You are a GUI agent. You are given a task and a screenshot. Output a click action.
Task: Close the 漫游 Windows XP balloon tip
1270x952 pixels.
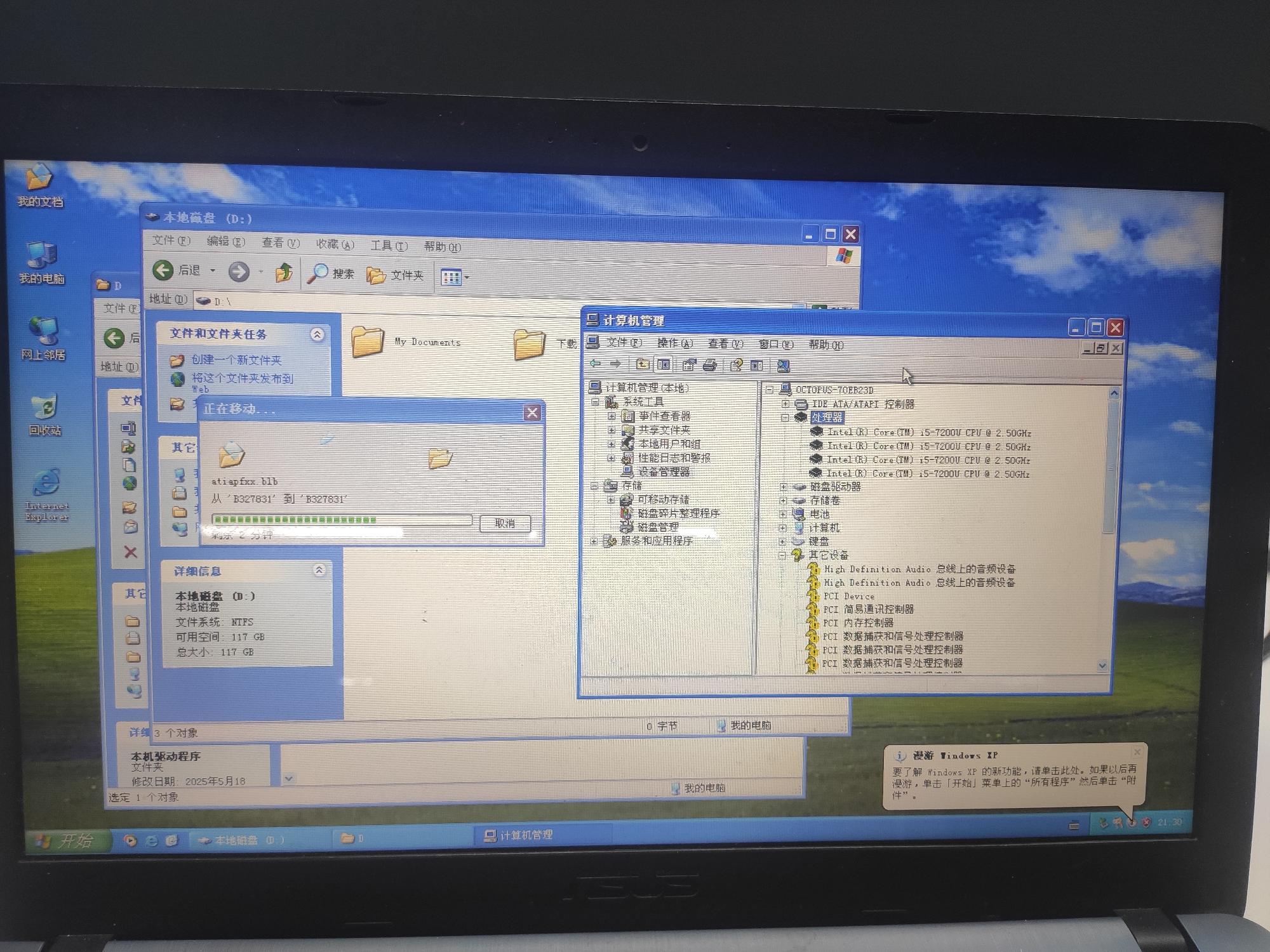point(1137,752)
